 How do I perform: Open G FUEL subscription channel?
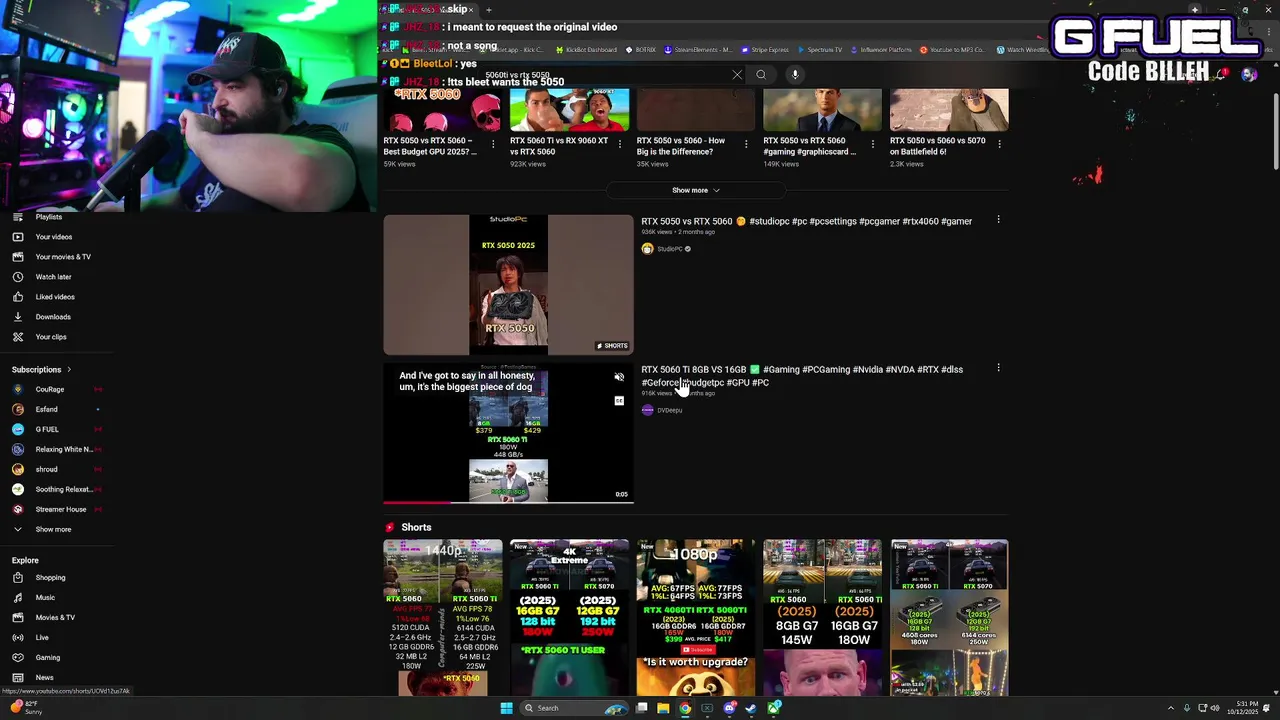tap(47, 429)
